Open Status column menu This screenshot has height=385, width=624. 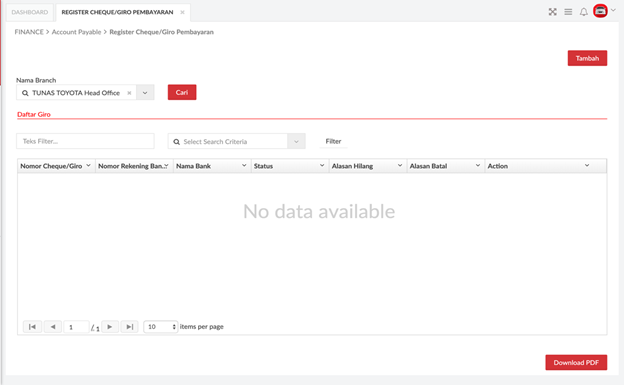(x=322, y=166)
